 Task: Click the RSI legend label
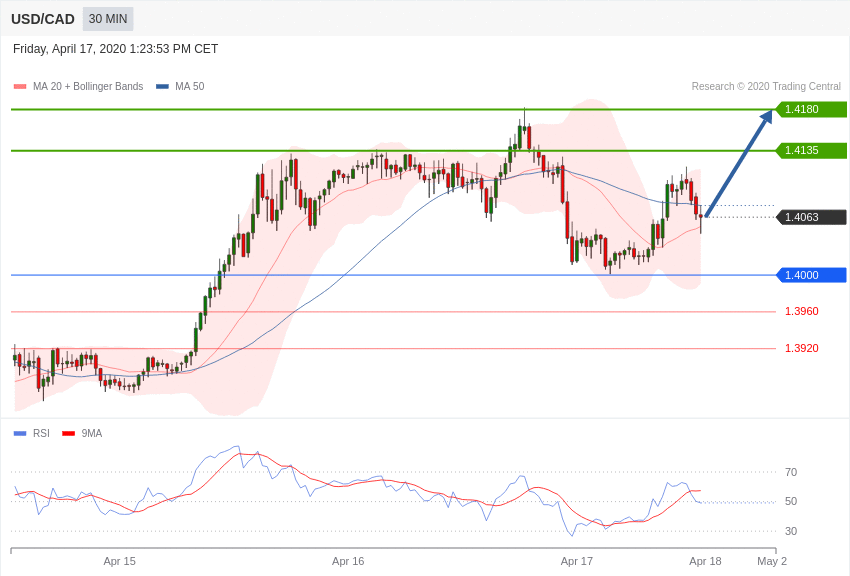[41, 433]
